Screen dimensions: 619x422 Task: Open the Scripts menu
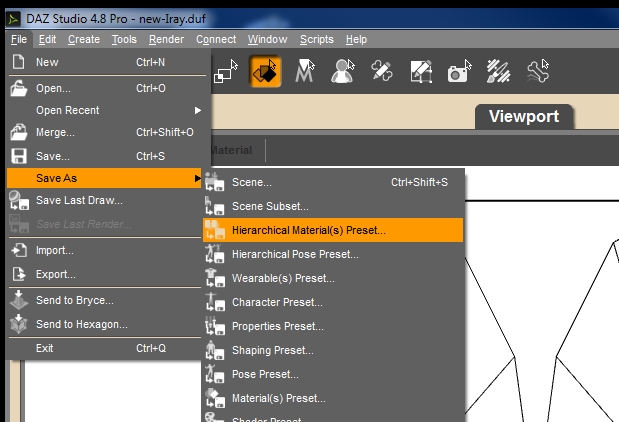(x=317, y=39)
